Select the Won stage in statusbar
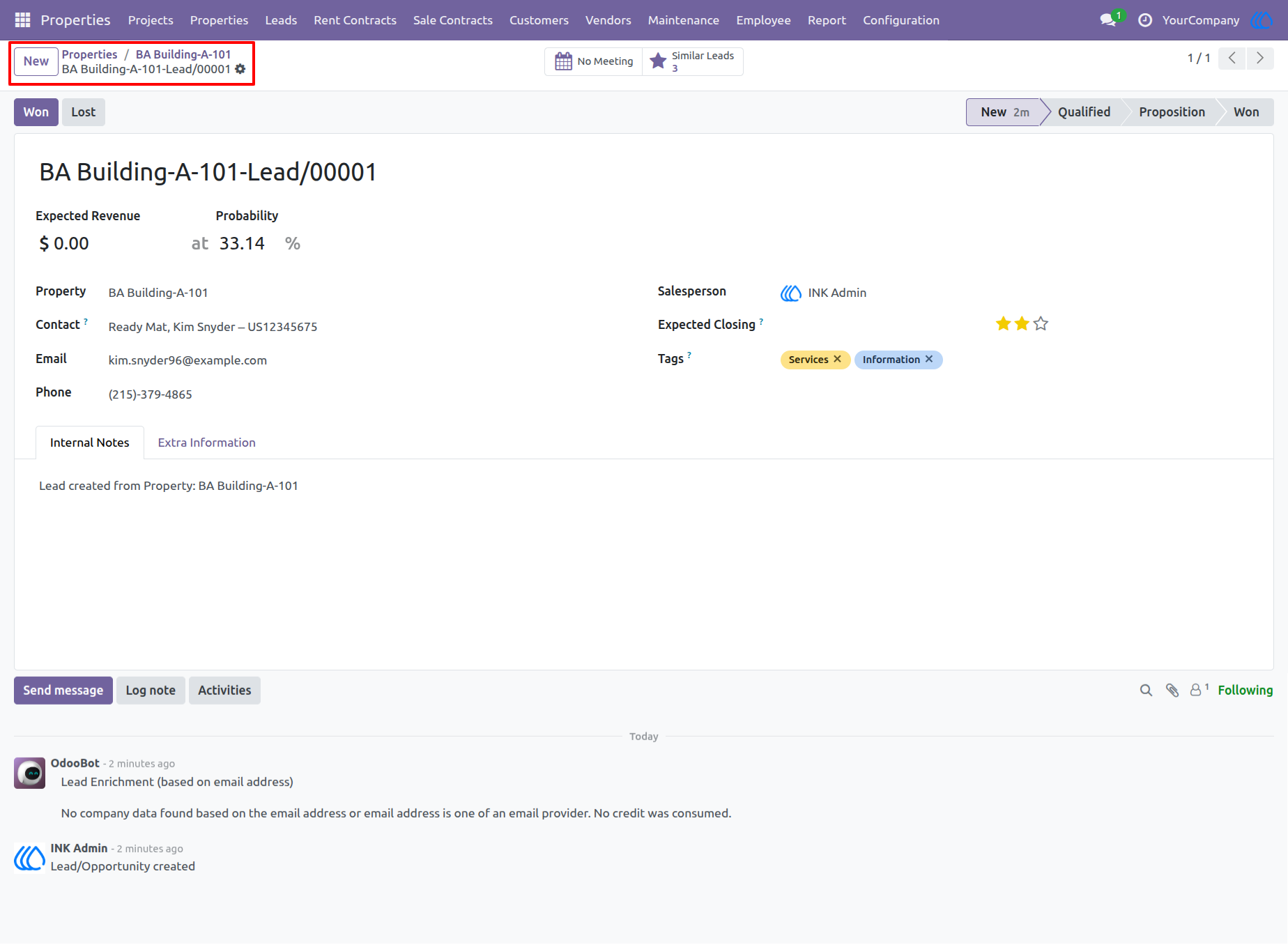The width and height of the screenshot is (1288, 945). coord(1246,112)
